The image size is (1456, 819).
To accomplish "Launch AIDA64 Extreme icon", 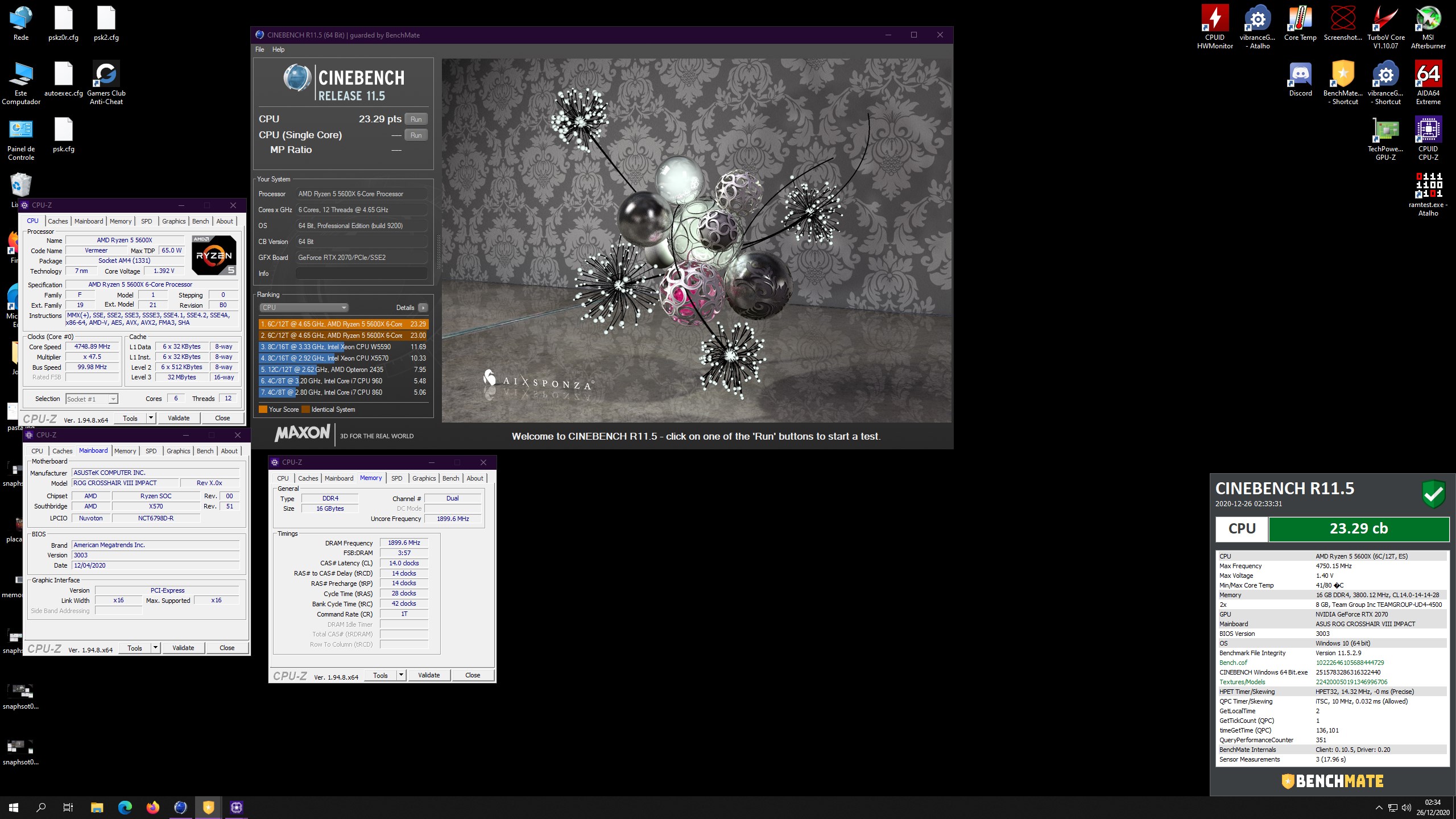I will point(1428,82).
